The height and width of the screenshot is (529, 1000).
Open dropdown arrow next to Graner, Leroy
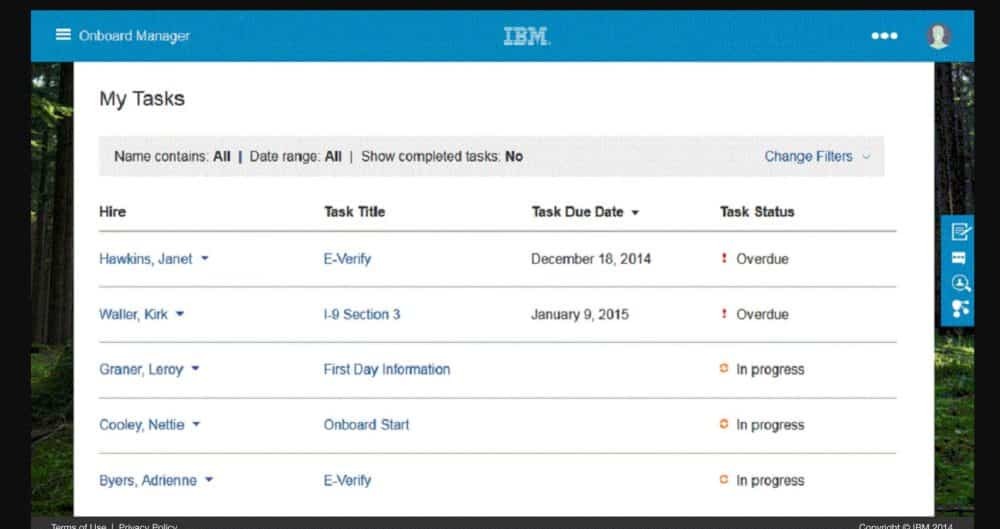coord(195,369)
